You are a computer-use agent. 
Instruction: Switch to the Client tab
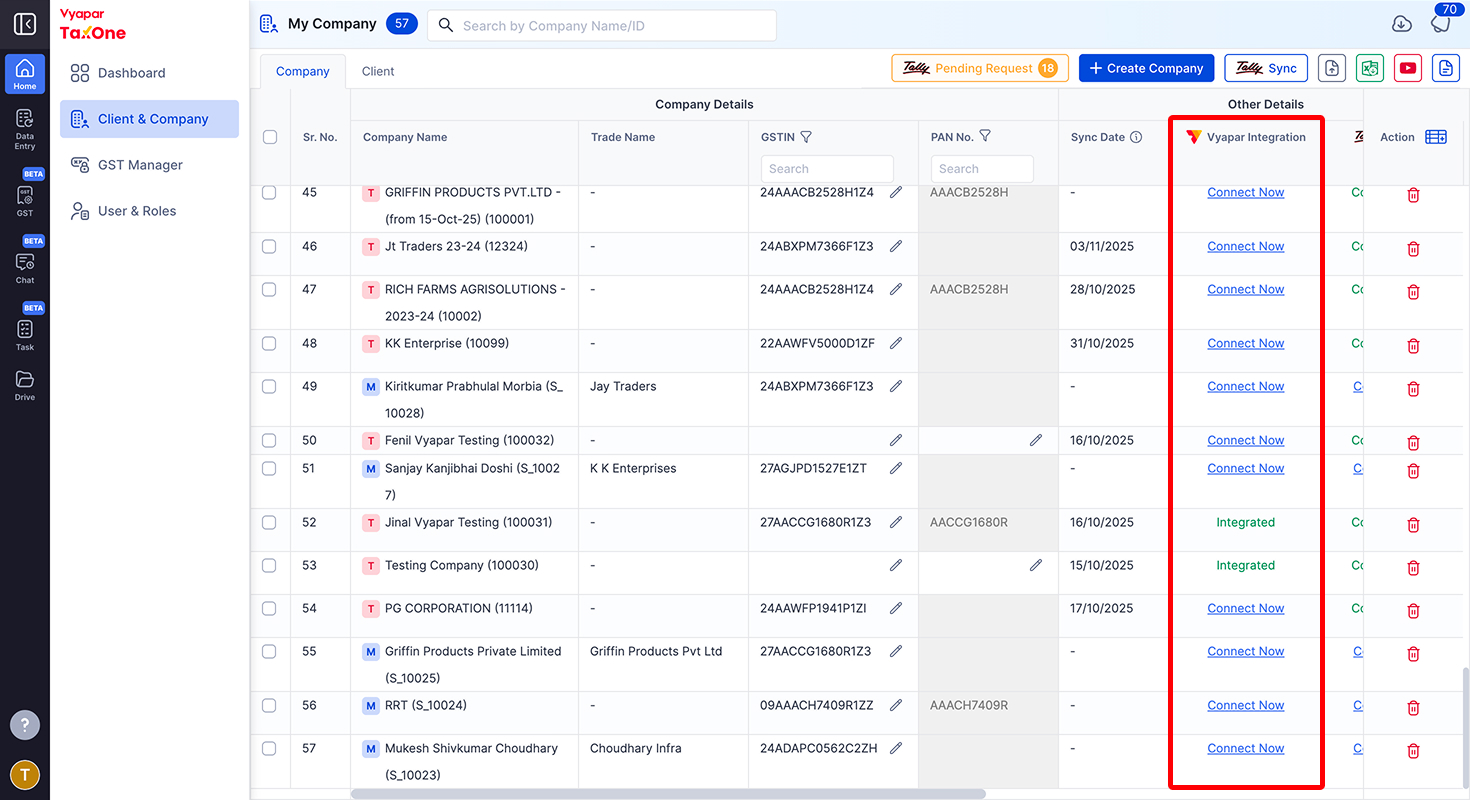click(x=378, y=71)
